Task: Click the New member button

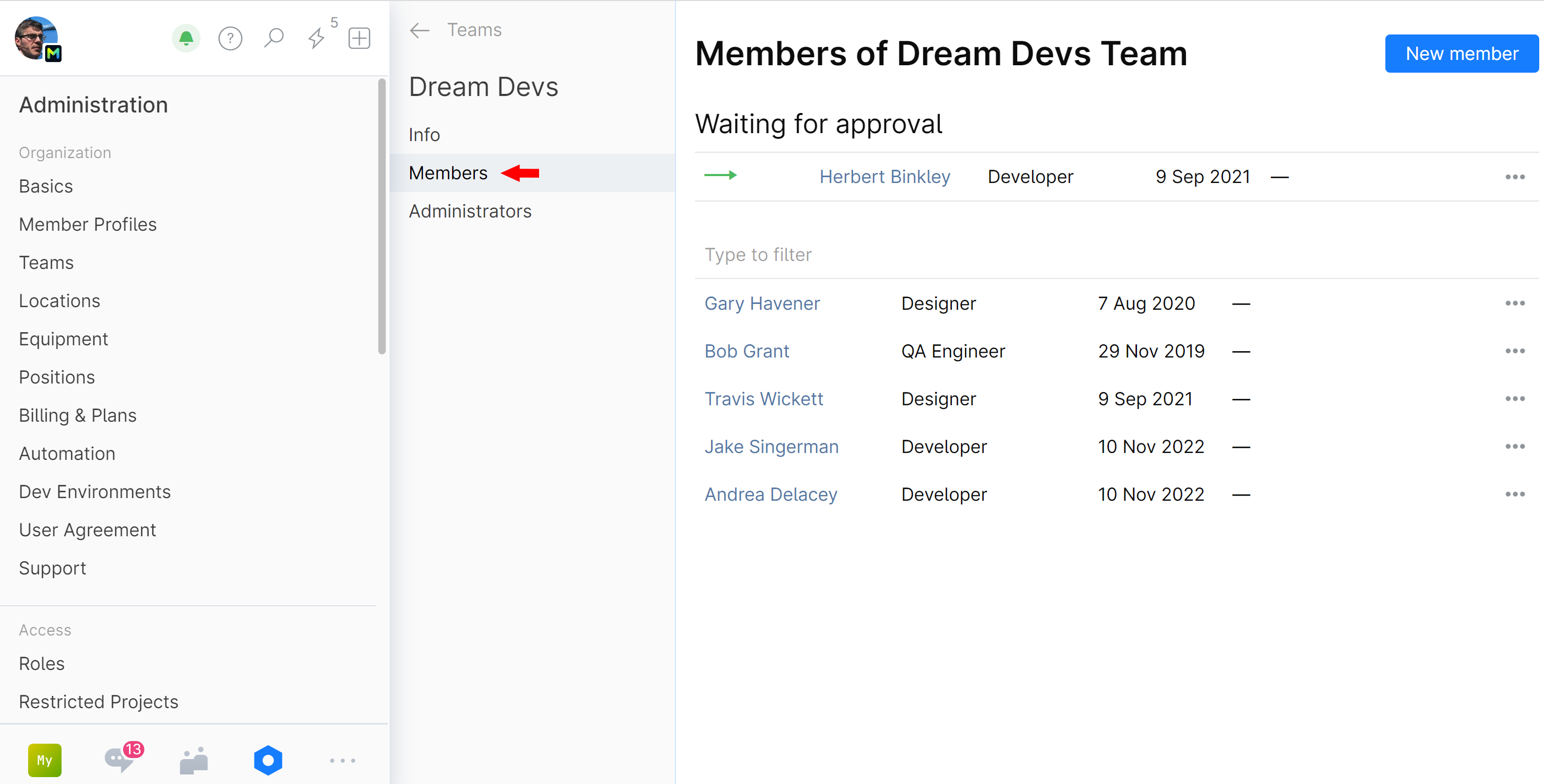Action: [x=1461, y=53]
